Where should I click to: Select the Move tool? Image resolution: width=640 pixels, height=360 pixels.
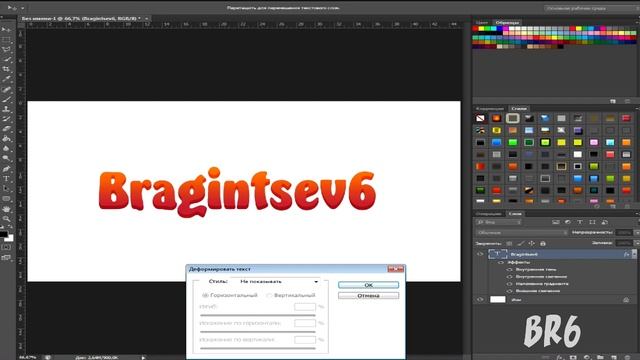pyautogui.click(x=6, y=30)
